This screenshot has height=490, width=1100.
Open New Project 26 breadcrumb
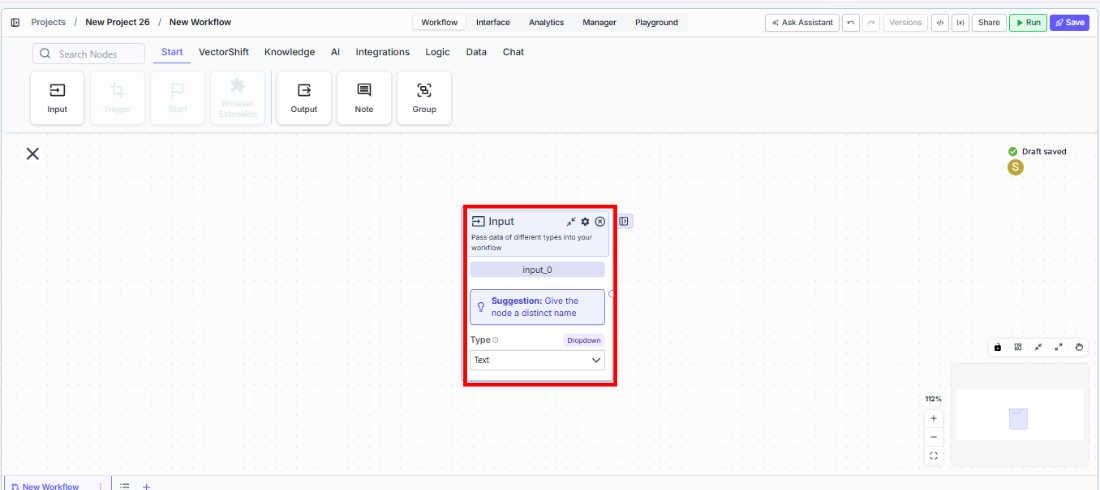pyautogui.click(x=118, y=22)
